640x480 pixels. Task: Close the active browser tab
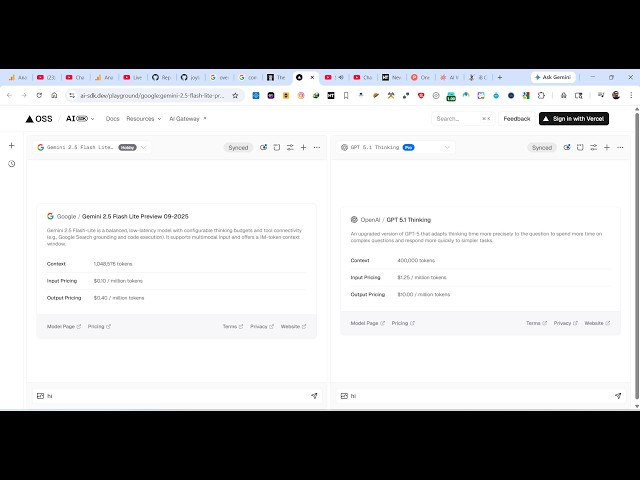tap(312, 77)
